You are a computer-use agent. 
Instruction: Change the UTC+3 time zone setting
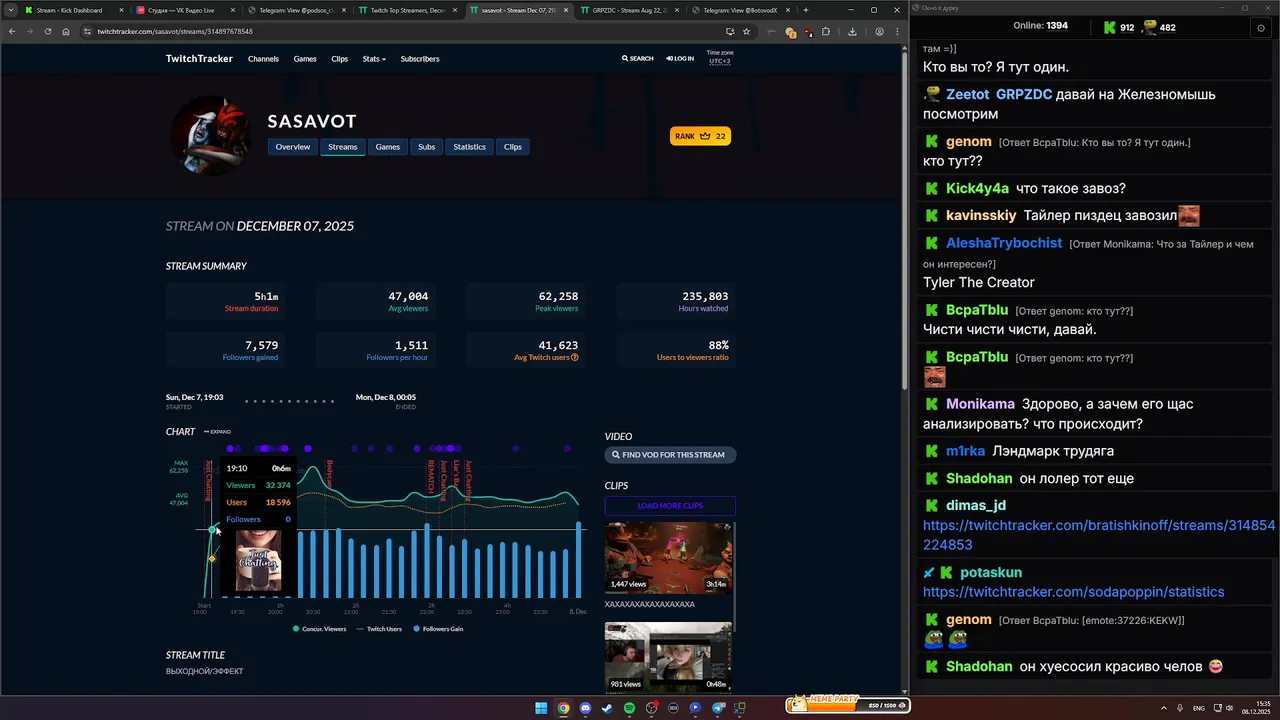pyautogui.click(x=720, y=61)
